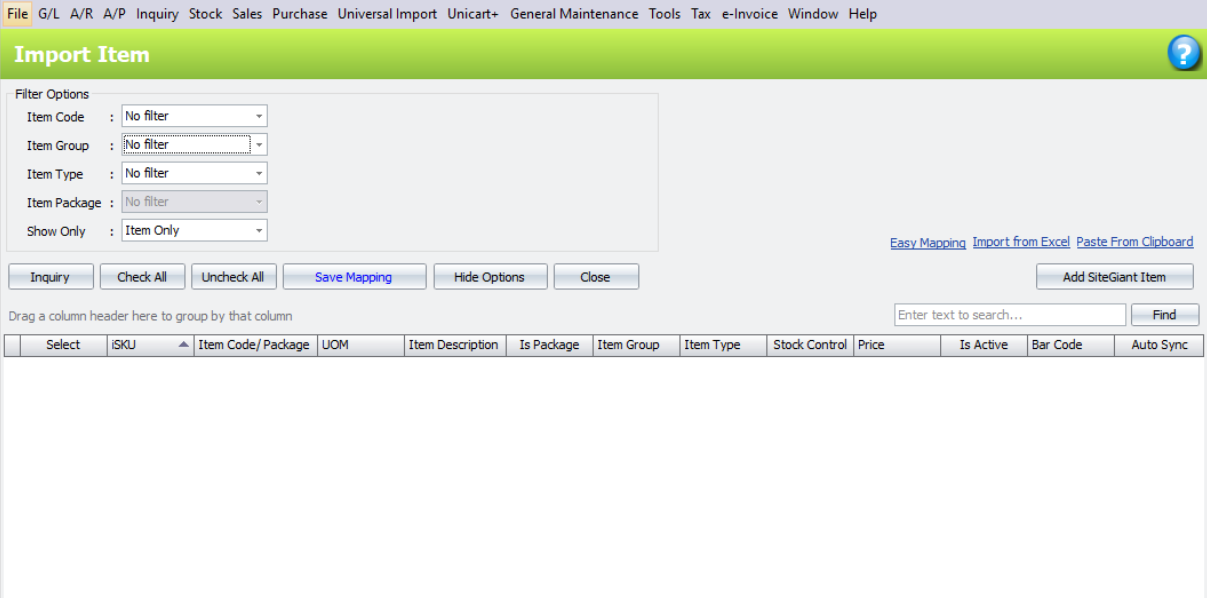
Task: Open the General Maintenance menu
Action: click(x=574, y=14)
